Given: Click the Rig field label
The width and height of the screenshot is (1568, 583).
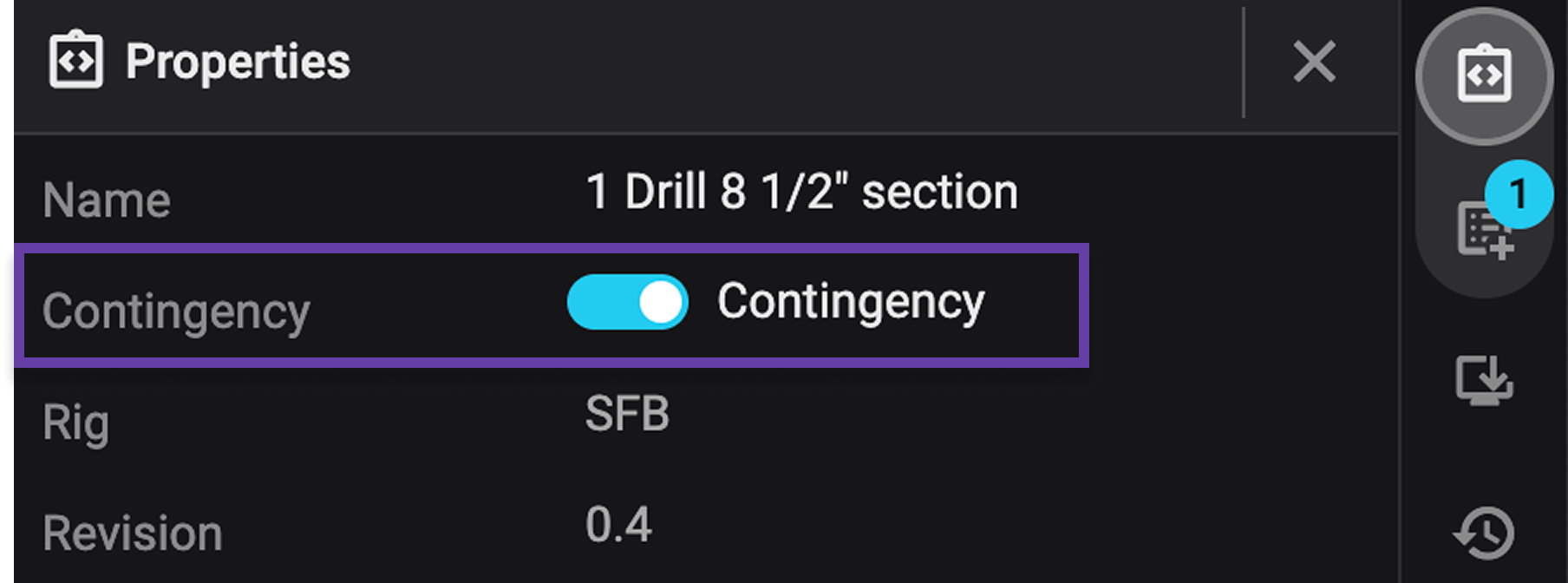Looking at the screenshot, I should 76,423.
